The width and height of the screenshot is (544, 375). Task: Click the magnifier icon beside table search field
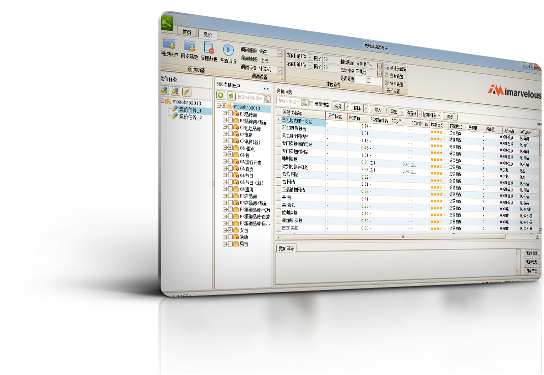pyautogui.click(x=304, y=102)
